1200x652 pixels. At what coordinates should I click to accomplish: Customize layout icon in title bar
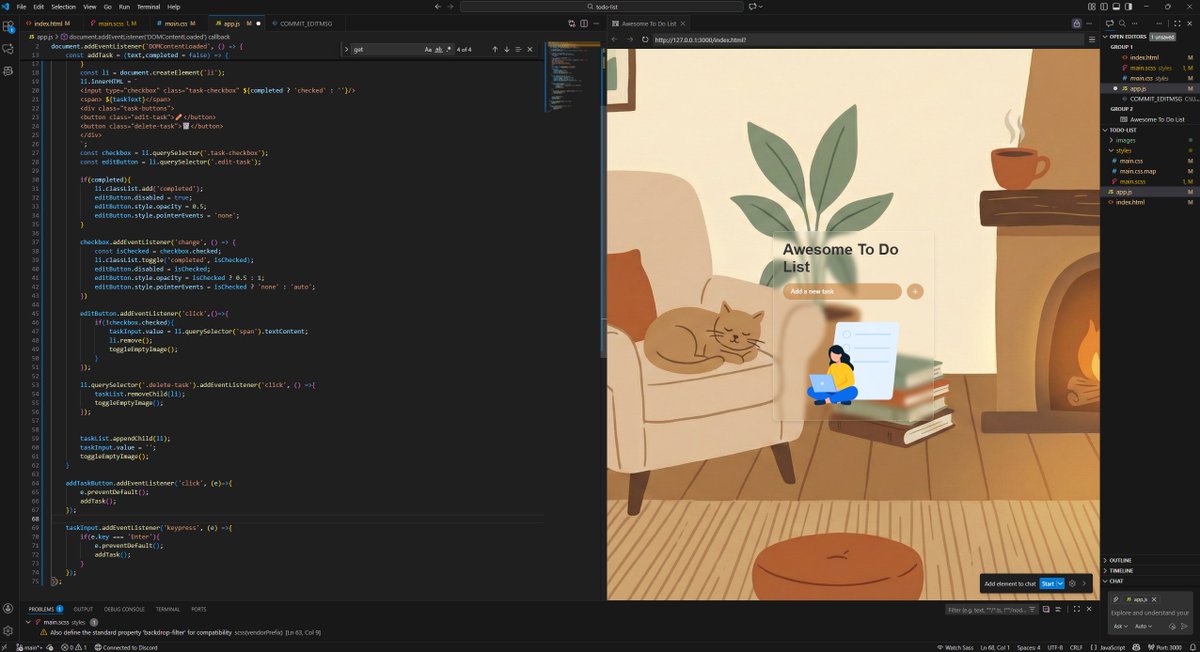[x=1092, y=6]
